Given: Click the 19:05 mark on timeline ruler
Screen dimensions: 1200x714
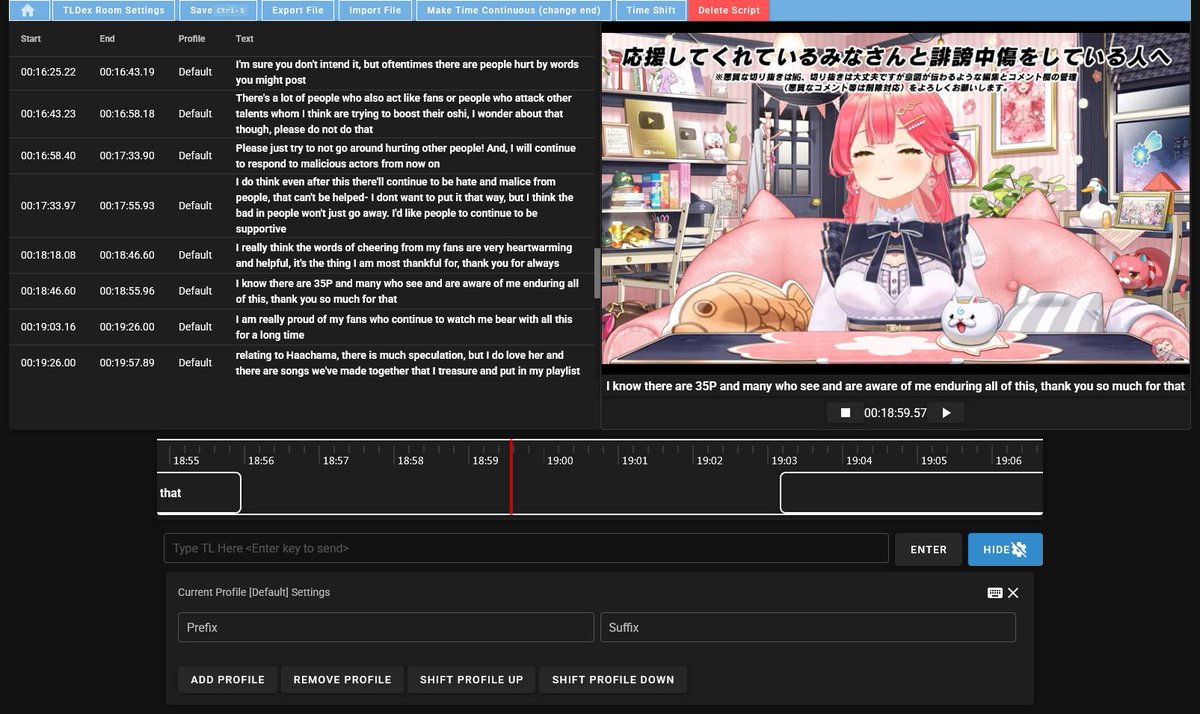Looking at the screenshot, I should 934,461.
